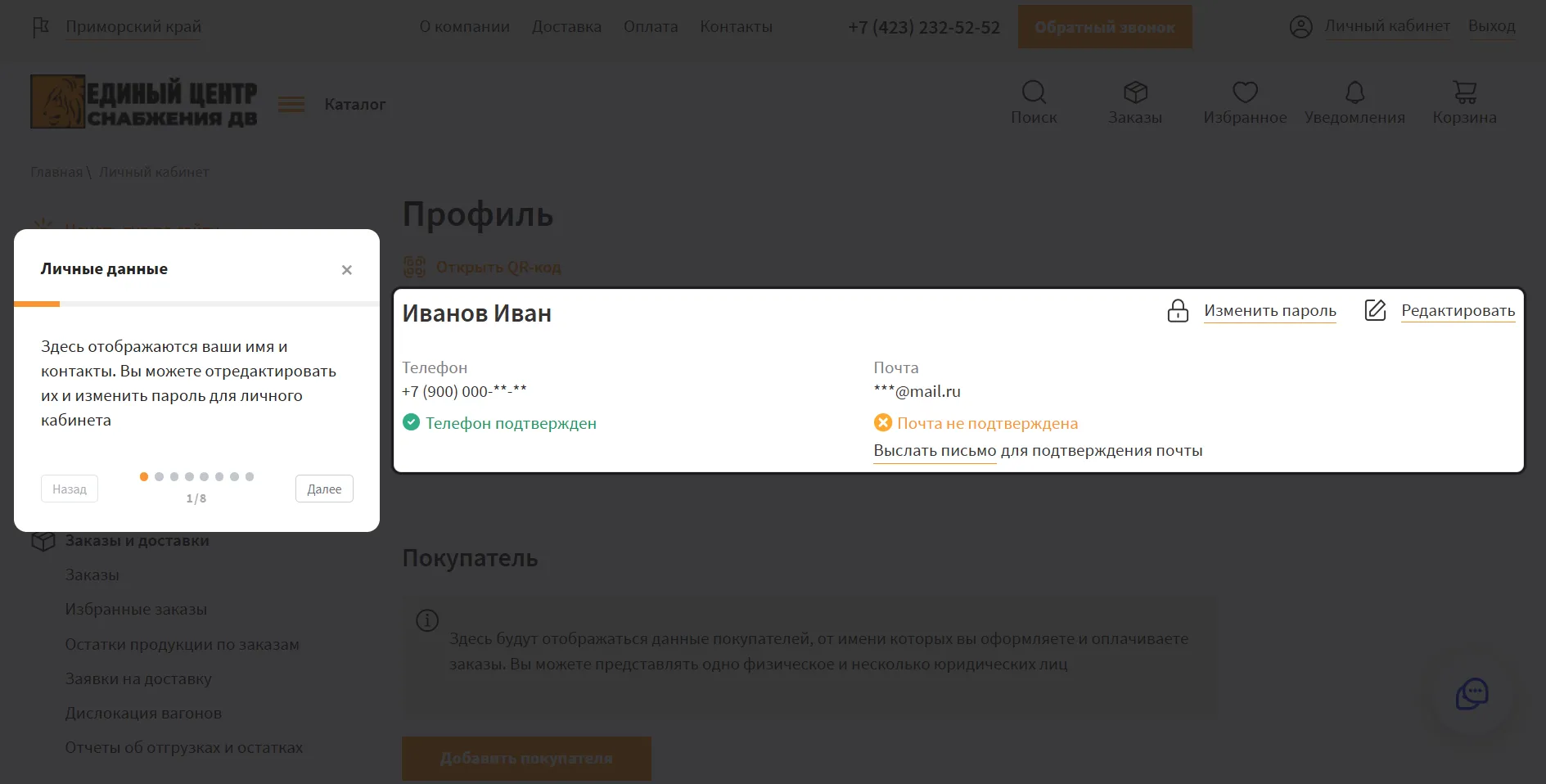
Task: Jump to the second tour step dot
Action: click(x=160, y=476)
